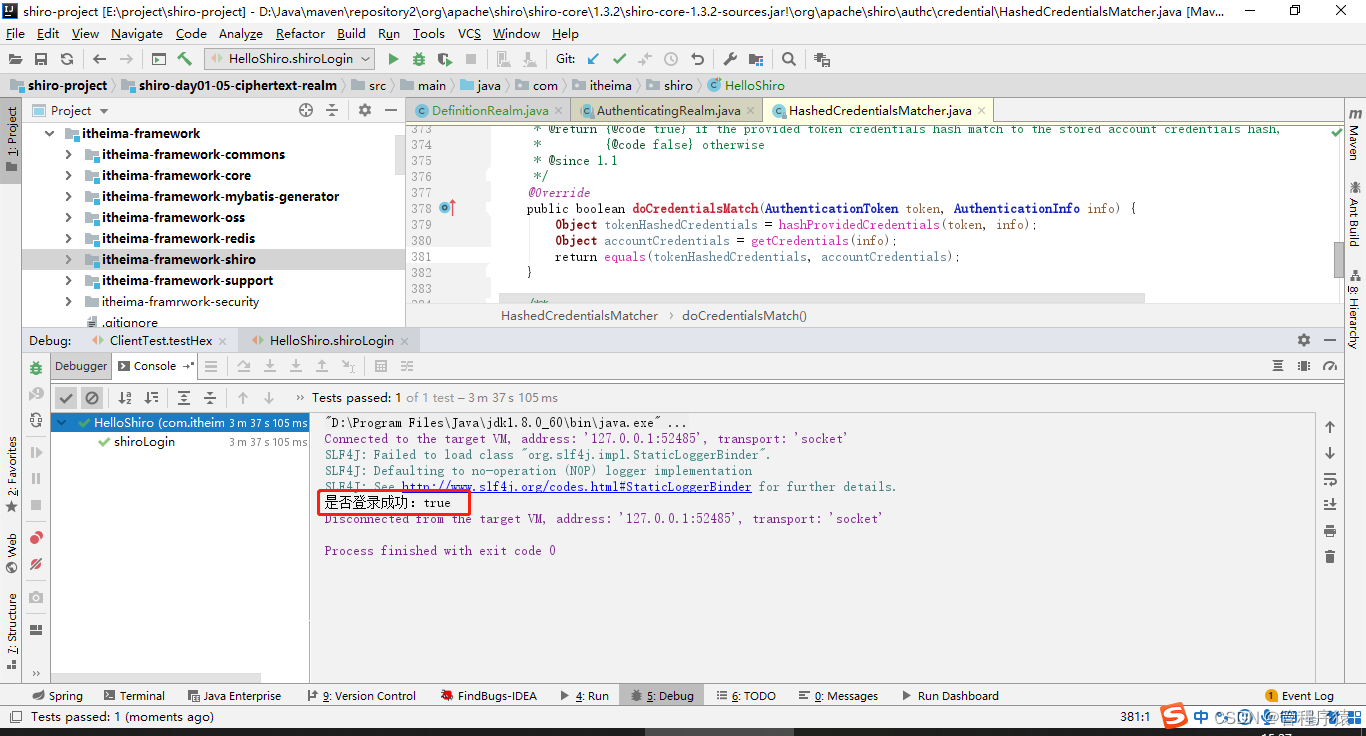The height and width of the screenshot is (736, 1366).
Task: Toggle Show Passed tests checkmark button
Action: [66, 398]
